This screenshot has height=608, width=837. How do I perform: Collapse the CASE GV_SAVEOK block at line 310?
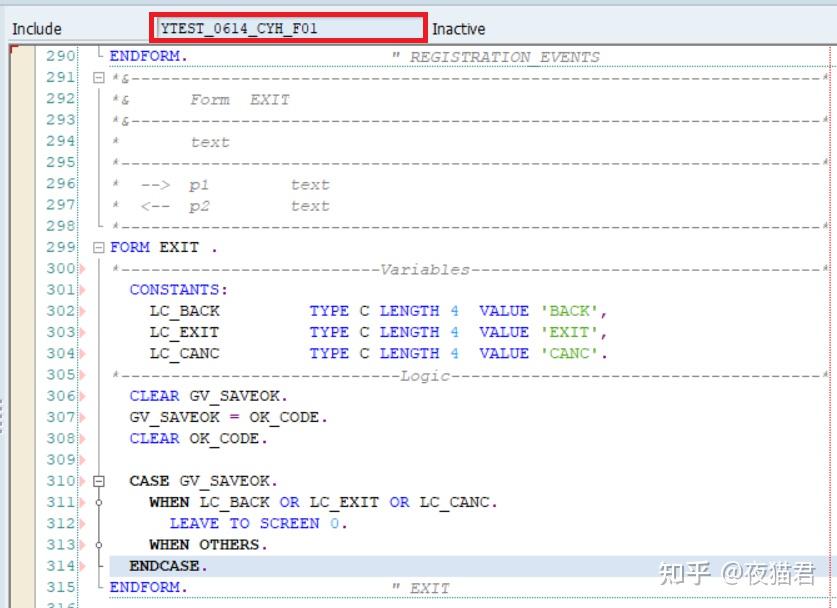[x=98, y=481]
